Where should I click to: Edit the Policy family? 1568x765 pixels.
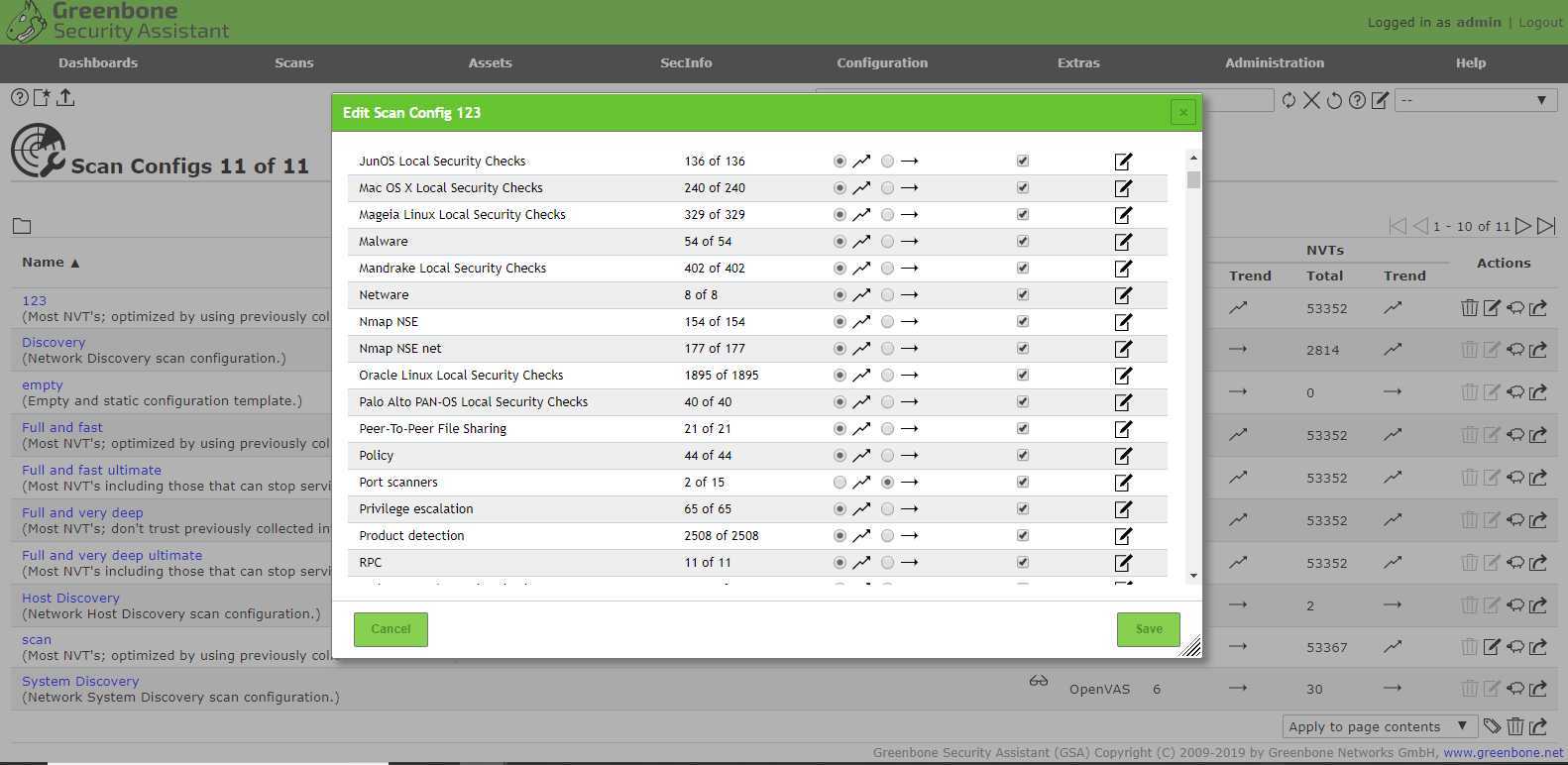pyautogui.click(x=1123, y=456)
